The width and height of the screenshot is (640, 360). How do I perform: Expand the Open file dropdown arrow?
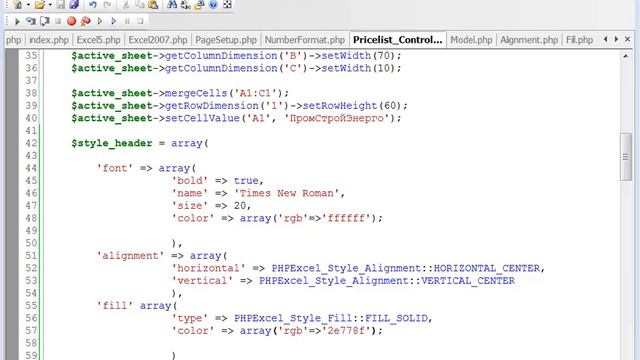(x=50, y=5)
